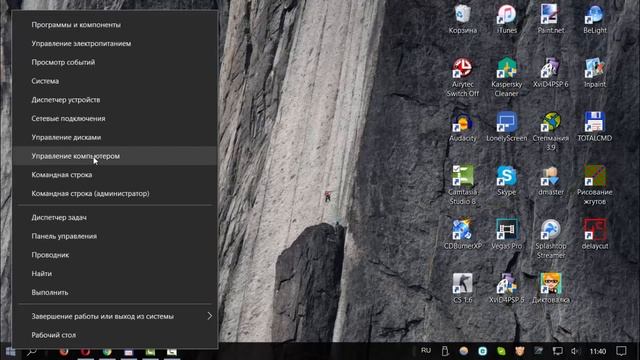Select the Дикторская desktop icon
640x360 pixels.
[x=551, y=289]
